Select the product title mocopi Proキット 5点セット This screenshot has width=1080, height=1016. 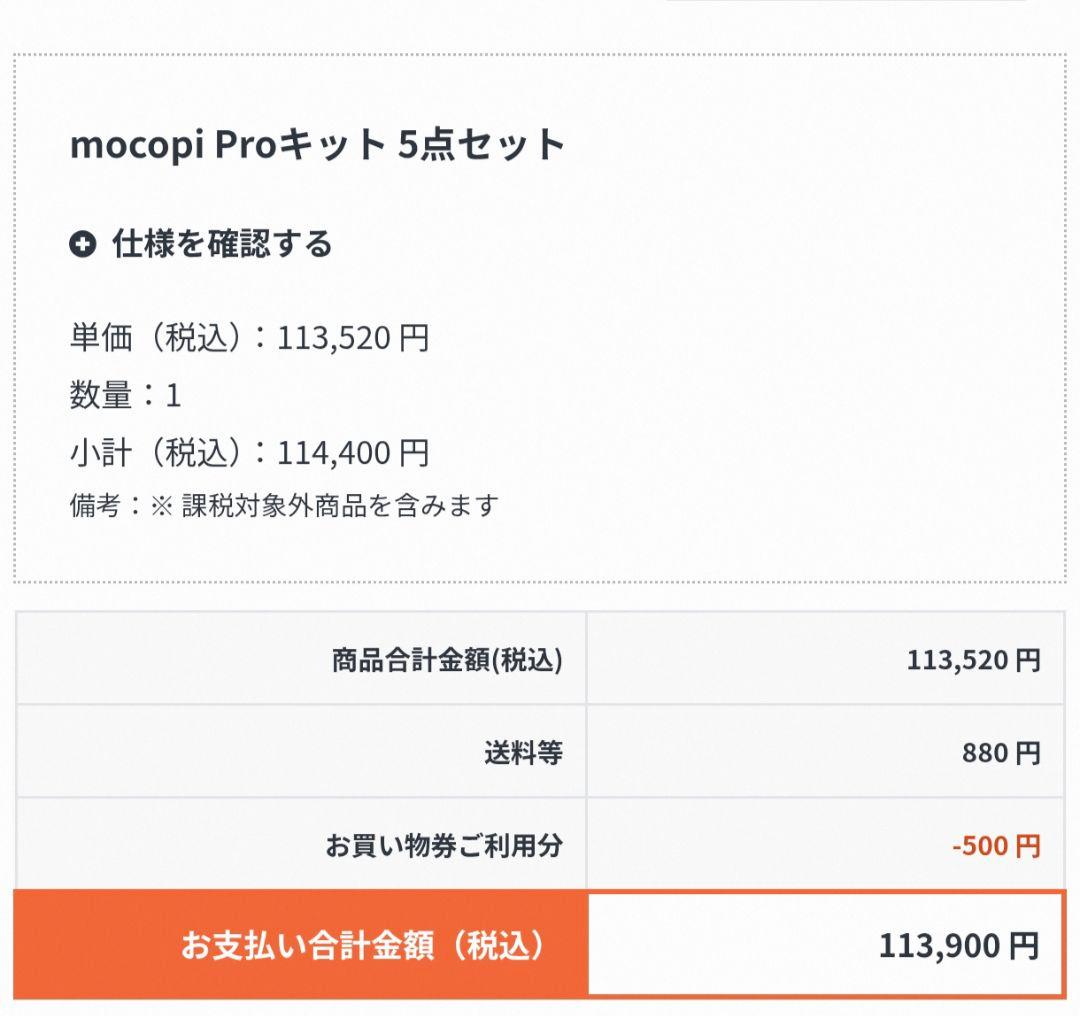point(317,143)
